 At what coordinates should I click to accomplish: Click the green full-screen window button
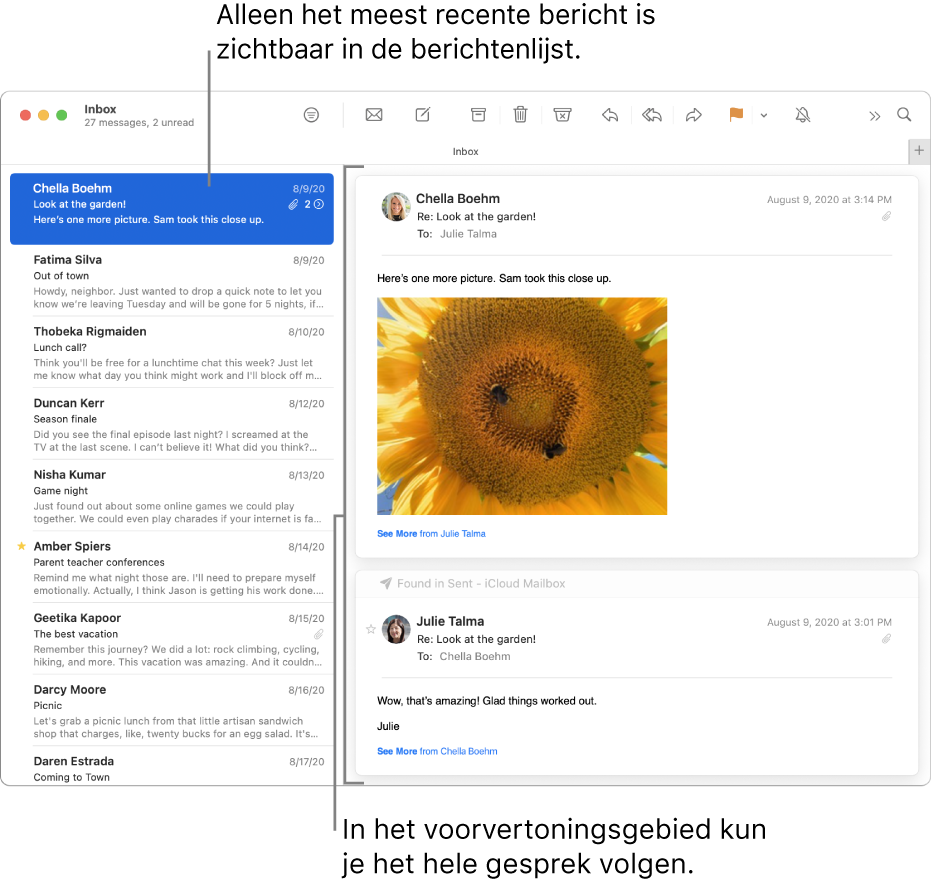pyautogui.click(x=62, y=115)
